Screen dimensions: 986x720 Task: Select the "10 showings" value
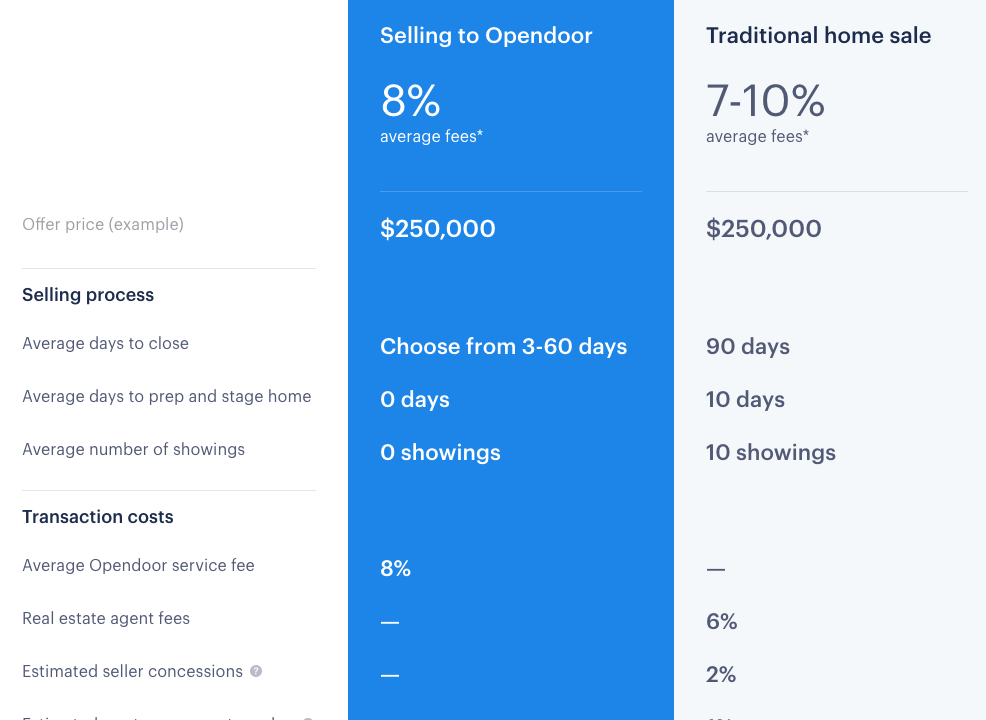(x=770, y=452)
